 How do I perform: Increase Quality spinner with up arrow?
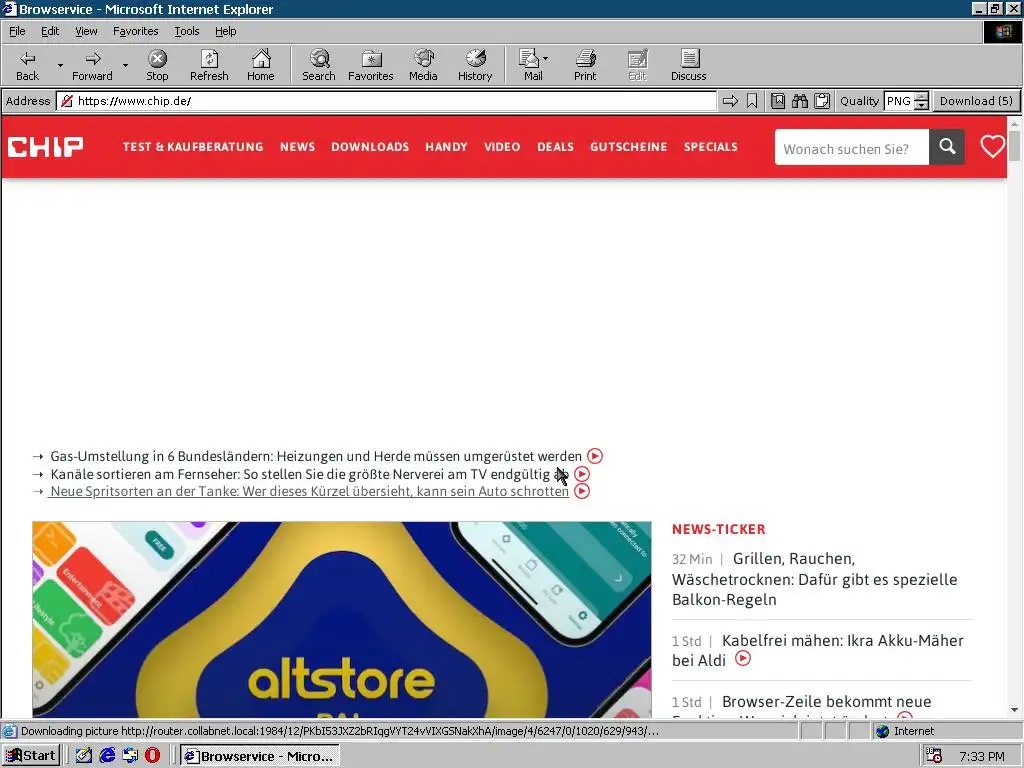921,97
